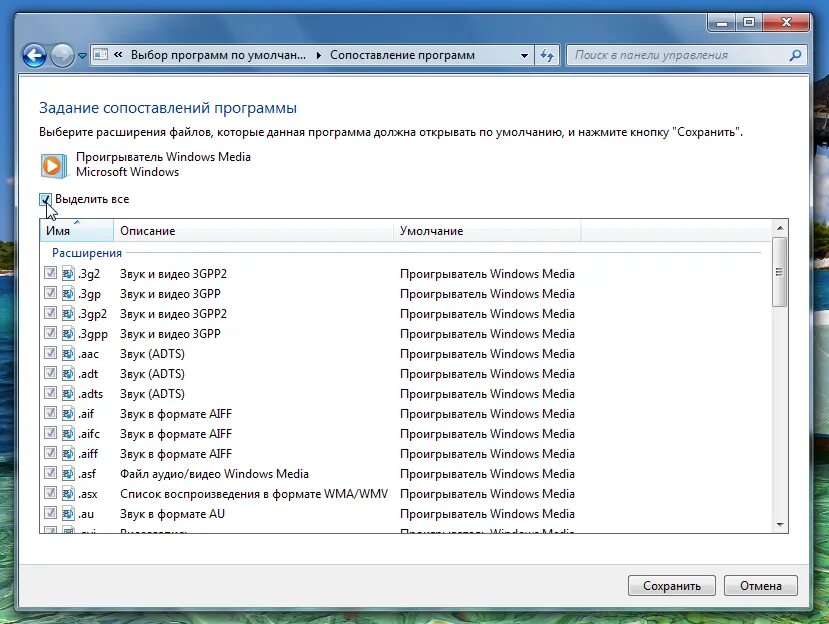Click 'Звук (ADTS)' in the .adt row

(152, 374)
